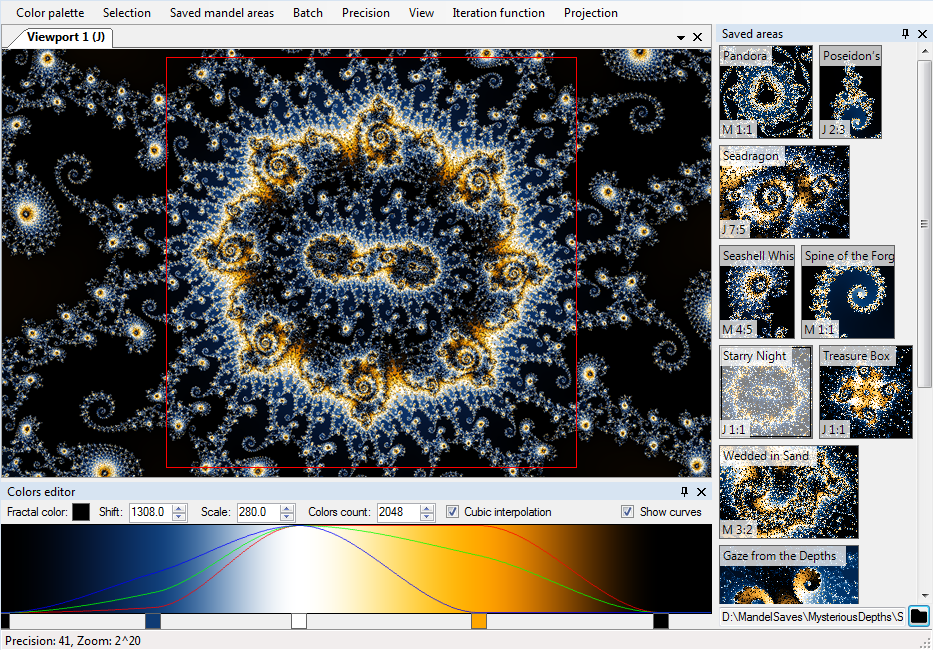Select the blue gradient stop marker
The height and width of the screenshot is (650, 933).
coord(153,621)
